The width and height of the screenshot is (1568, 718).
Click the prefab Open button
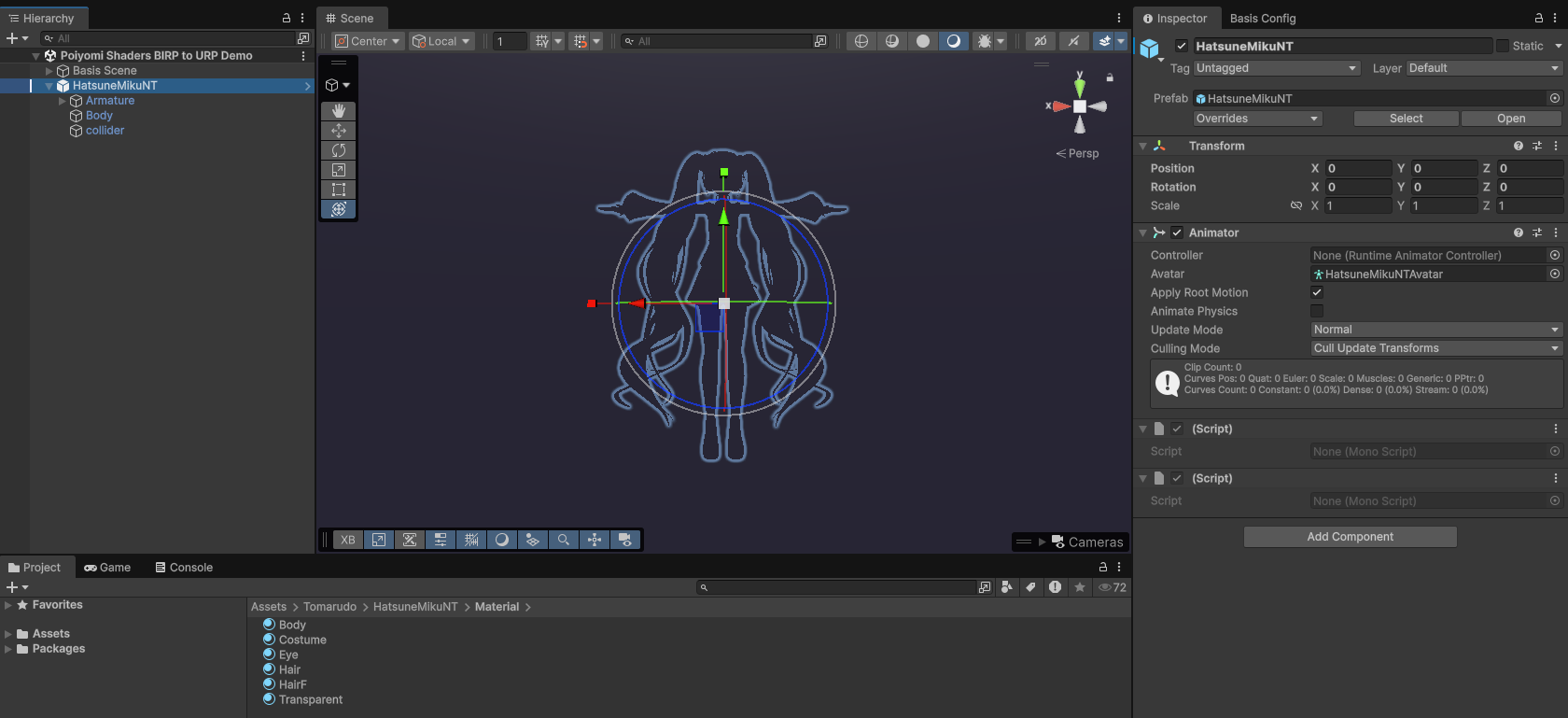1510,119
